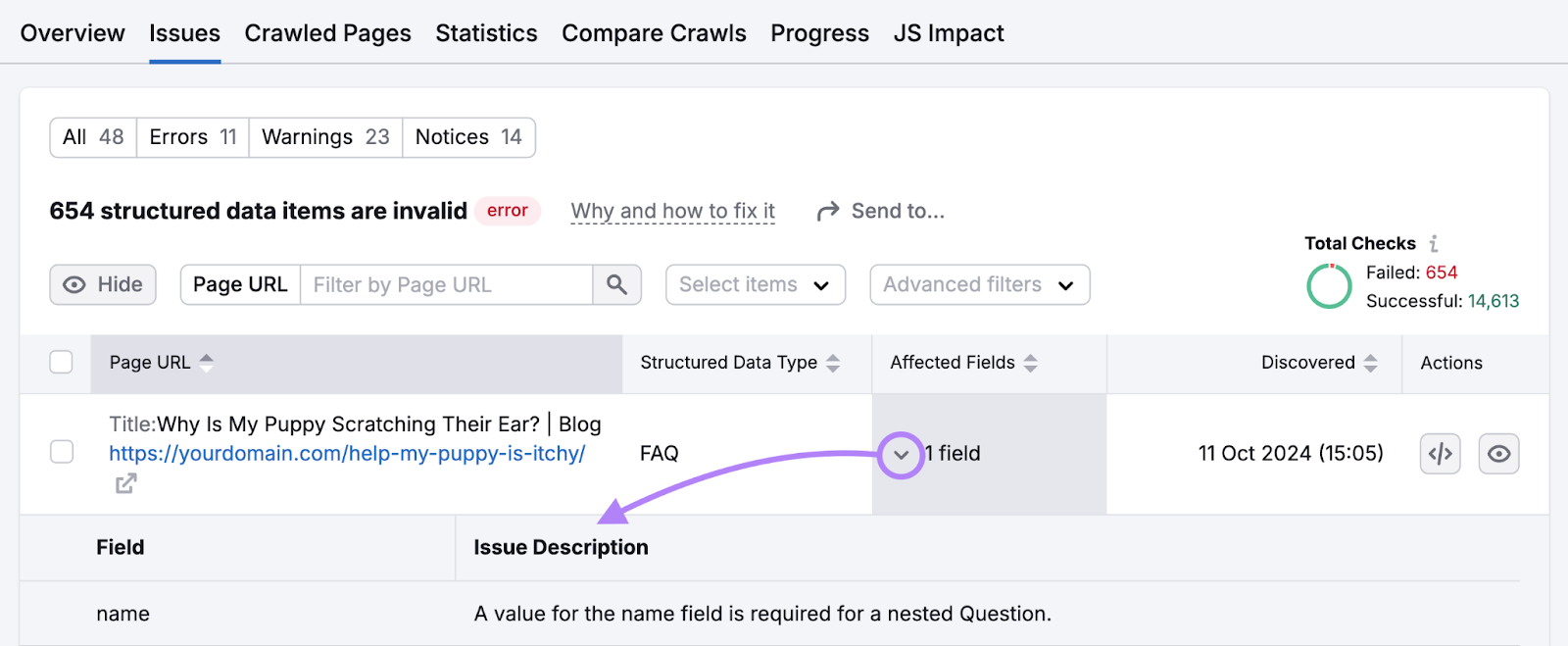Click the sort arrows on the Discovered column
The image size is (1568, 646).
1370,362
